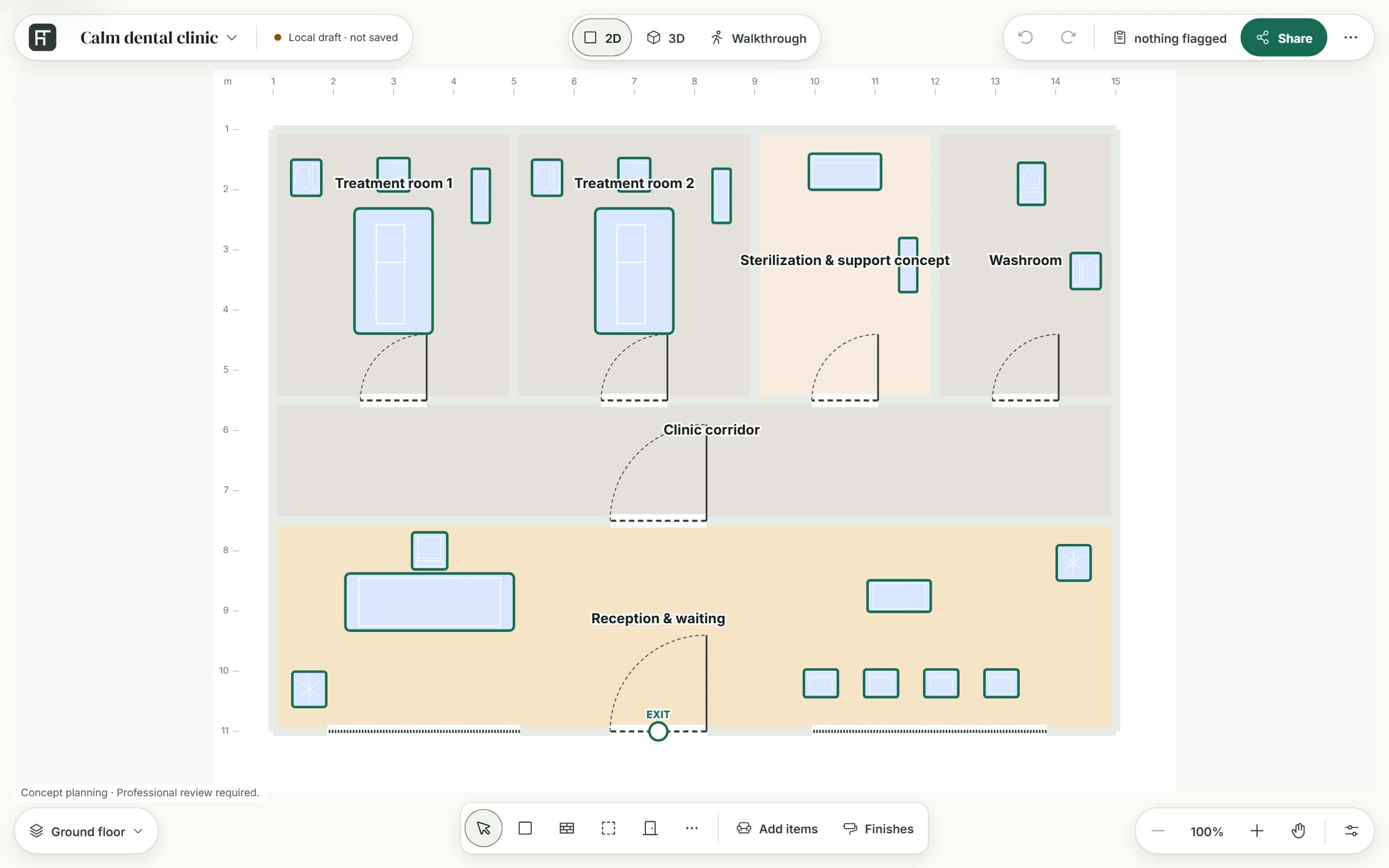Select the reception desk furniture item

[x=429, y=602]
